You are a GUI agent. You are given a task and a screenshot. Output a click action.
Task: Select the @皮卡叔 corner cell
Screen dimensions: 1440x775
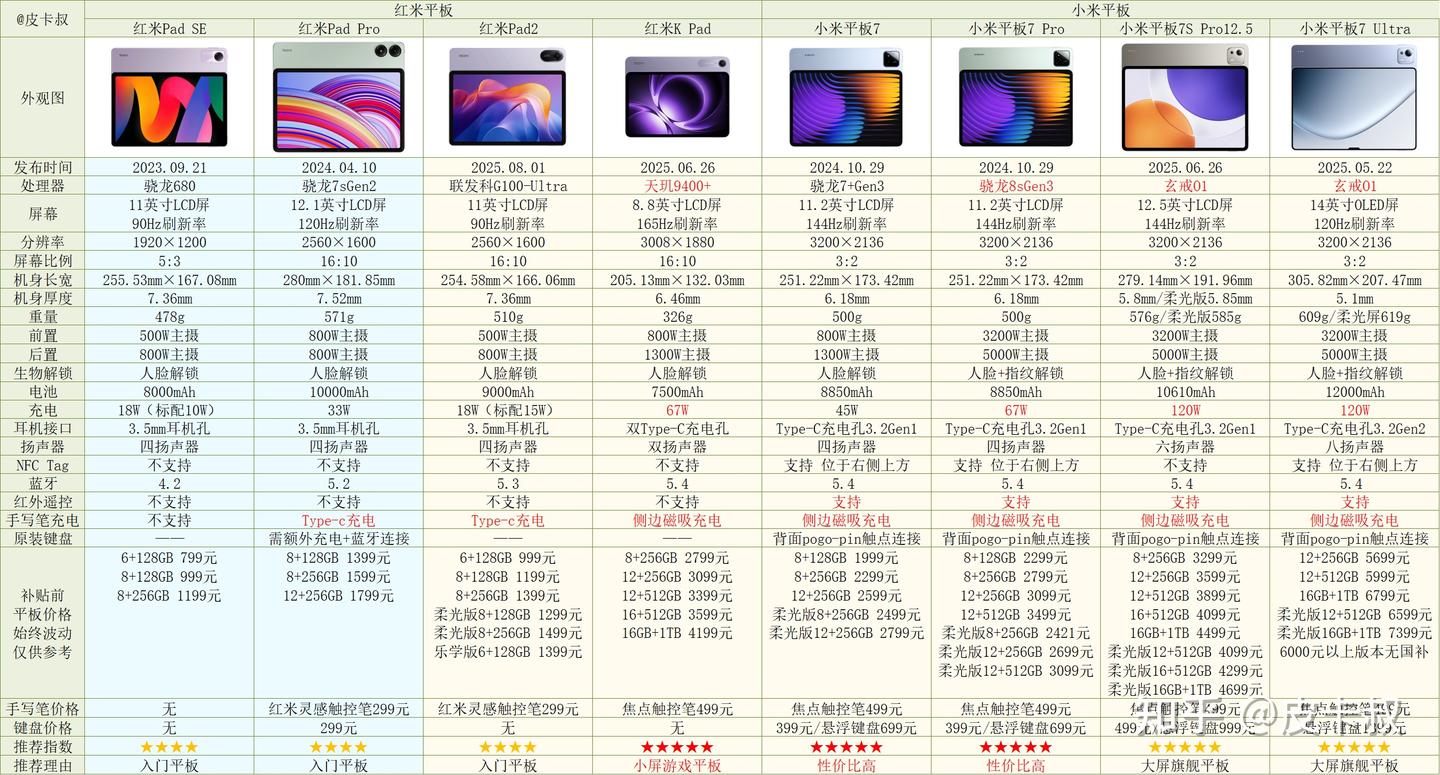click(43, 19)
